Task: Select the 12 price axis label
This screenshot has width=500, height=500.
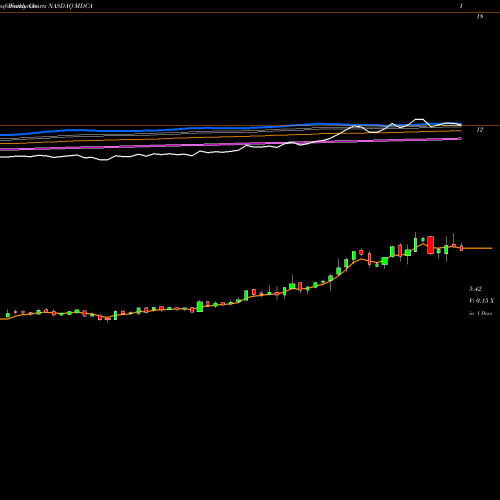Action: point(479,130)
